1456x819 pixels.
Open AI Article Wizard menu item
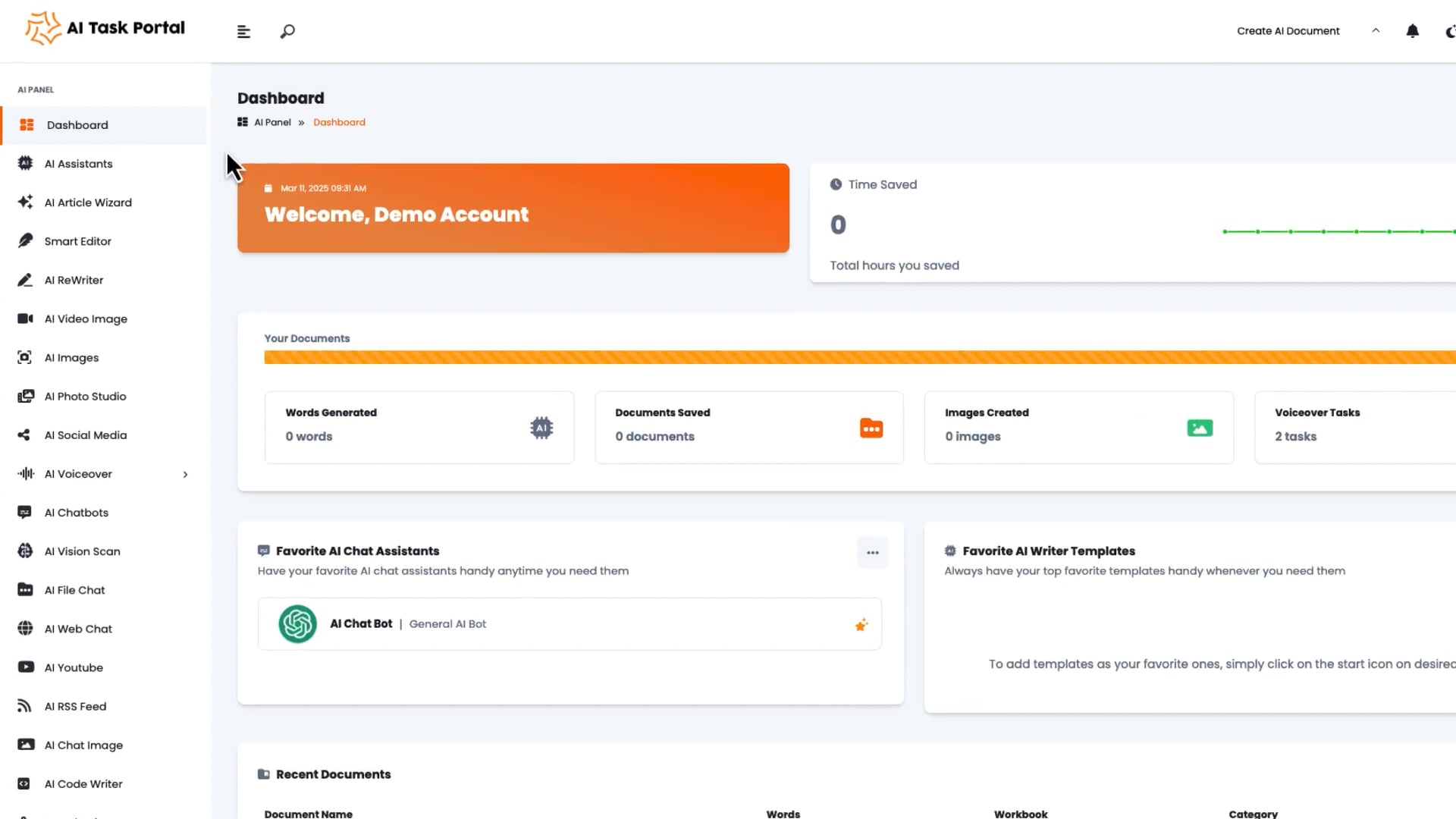[88, 202]
